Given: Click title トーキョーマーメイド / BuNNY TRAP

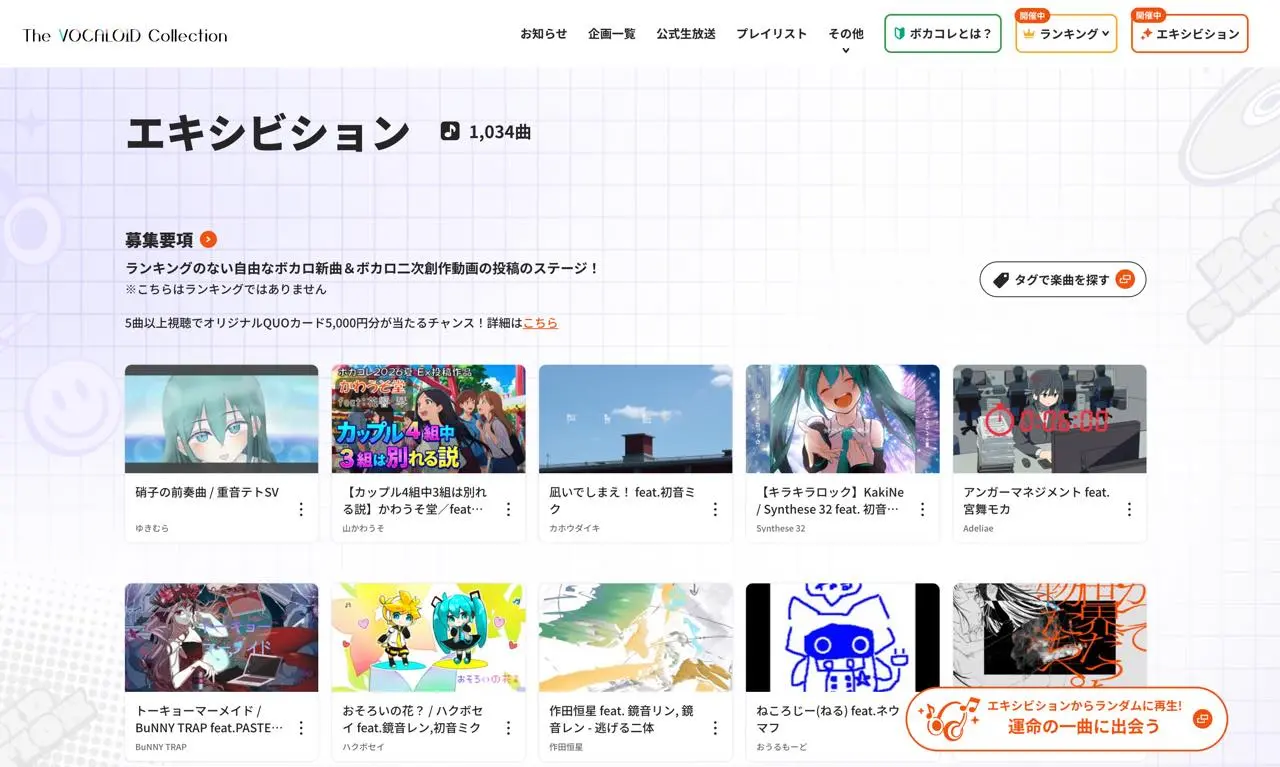Looking at the screenshot, I should [209, 720].
